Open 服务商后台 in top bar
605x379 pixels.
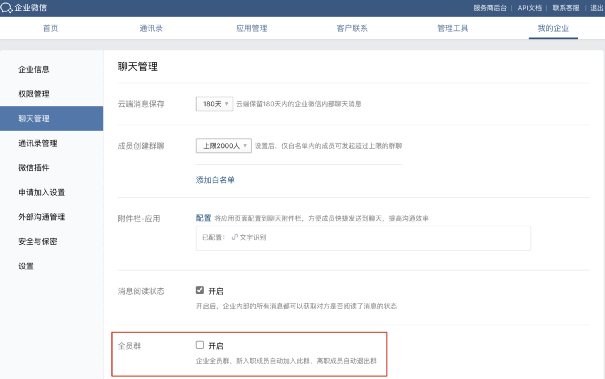(490, 8)
